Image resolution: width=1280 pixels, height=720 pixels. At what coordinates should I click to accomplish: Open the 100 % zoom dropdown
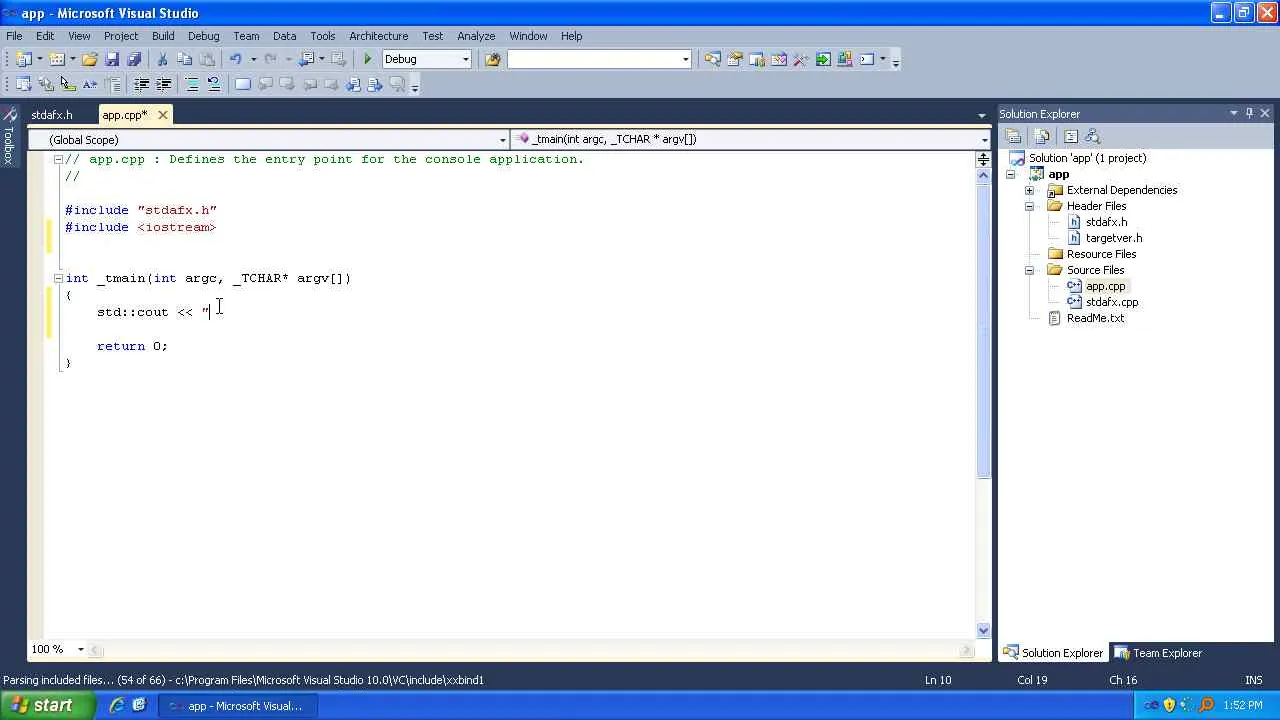pyautogui.click(x=80, y=649)
